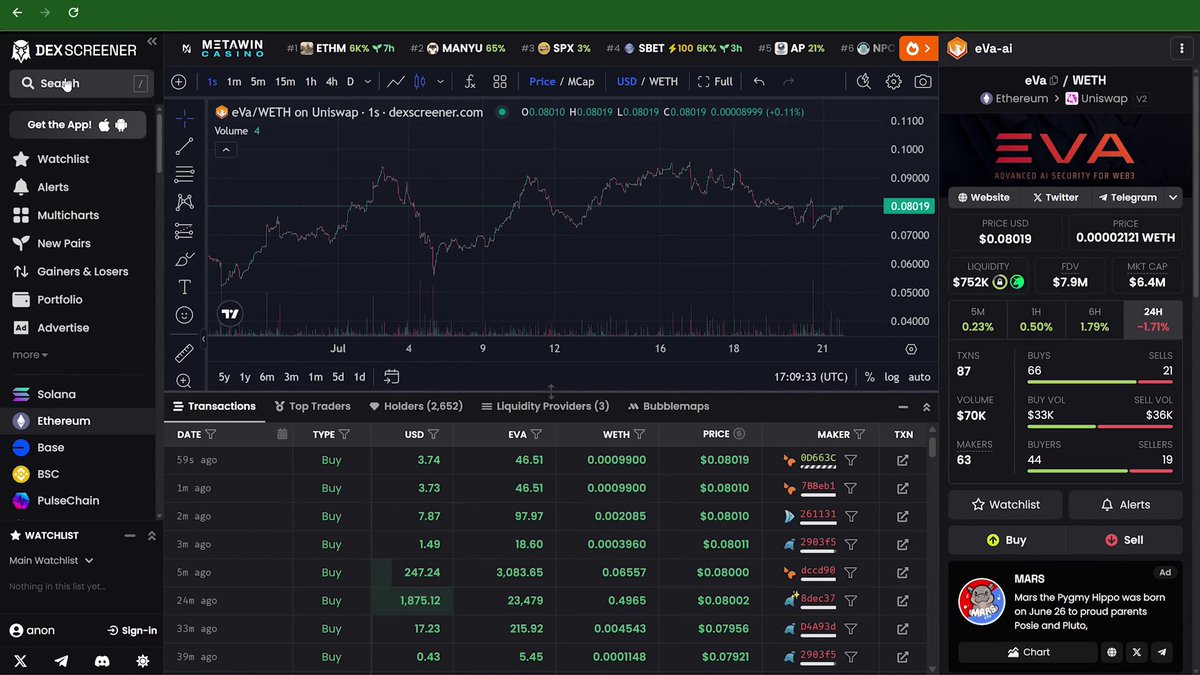This screenshot has width=1200, height=675.
Task: Open chart settings gear icon
Action: tap(894, 82)
